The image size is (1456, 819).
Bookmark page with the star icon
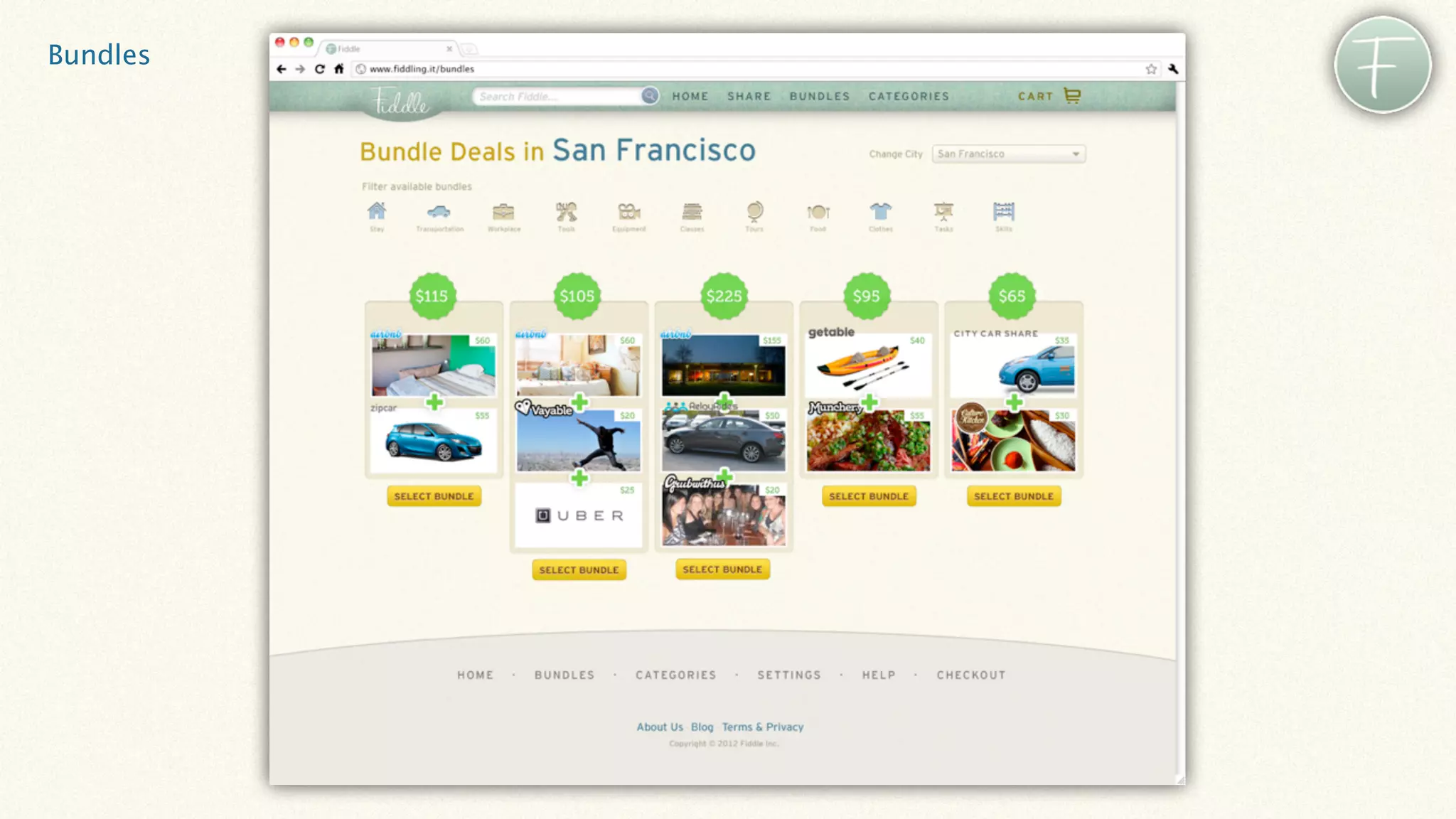1151,69
